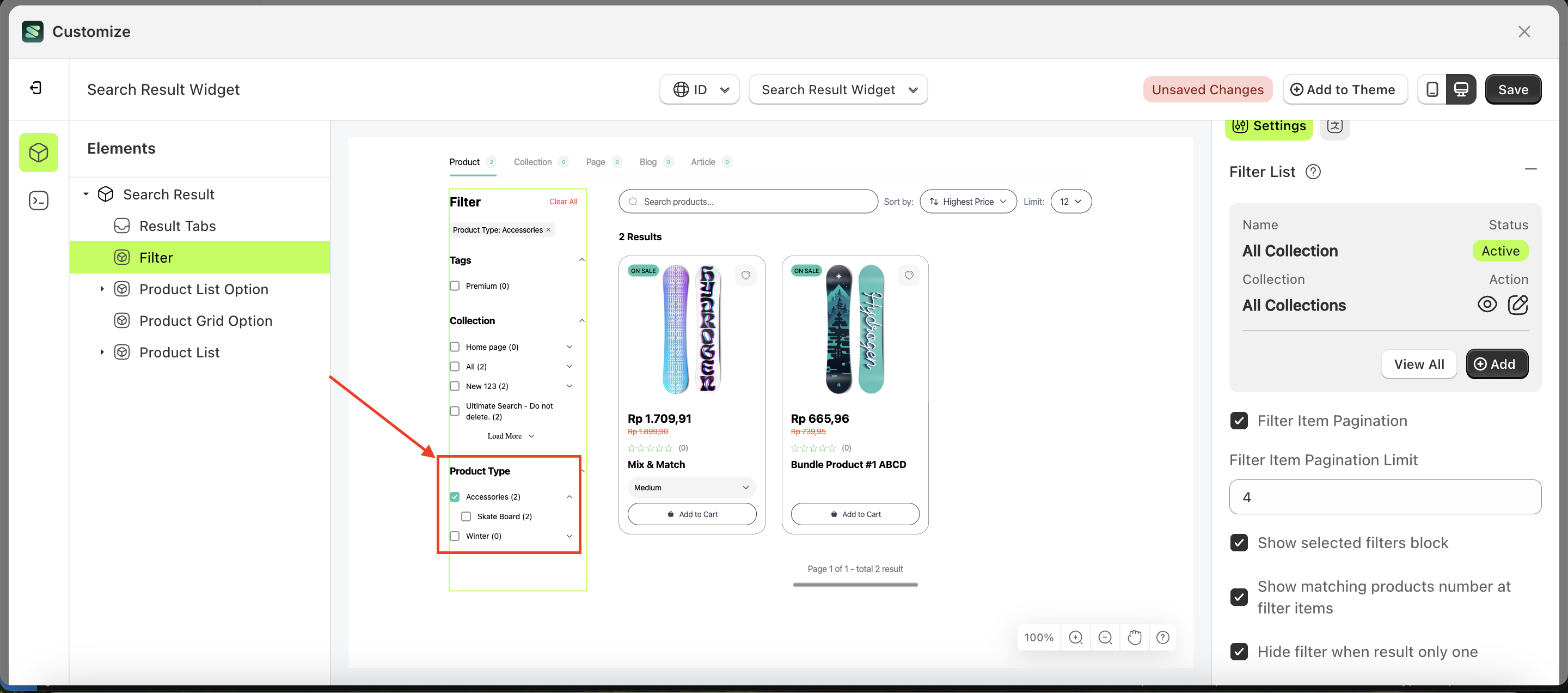Open the code console sidebar icon
1568x693 pixels.
[x=38, y=200]
